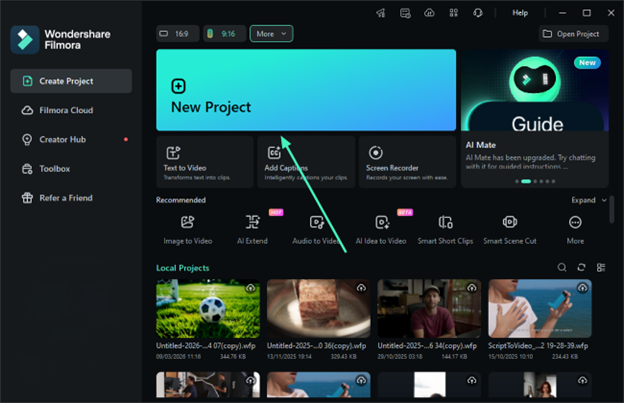Viewport: 624px width, 403px height.
Task: Select the 16:9 aspect ratio option
Action: (x=177, y=34)
